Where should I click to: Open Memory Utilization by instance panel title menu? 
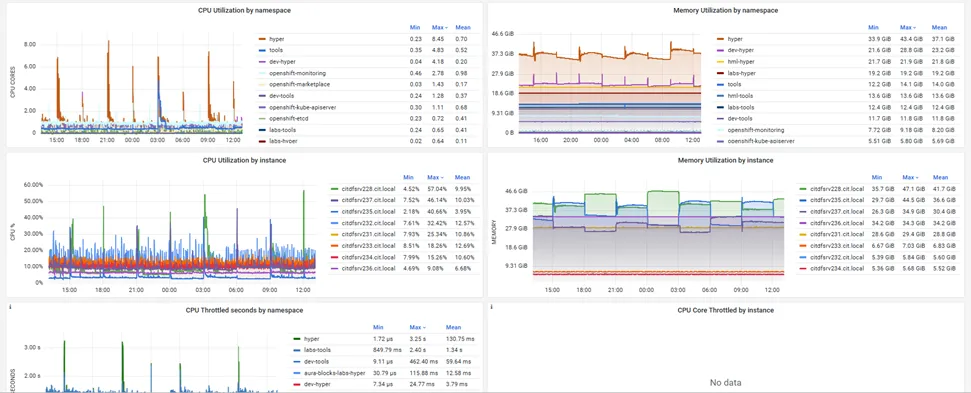coord(725,160)
